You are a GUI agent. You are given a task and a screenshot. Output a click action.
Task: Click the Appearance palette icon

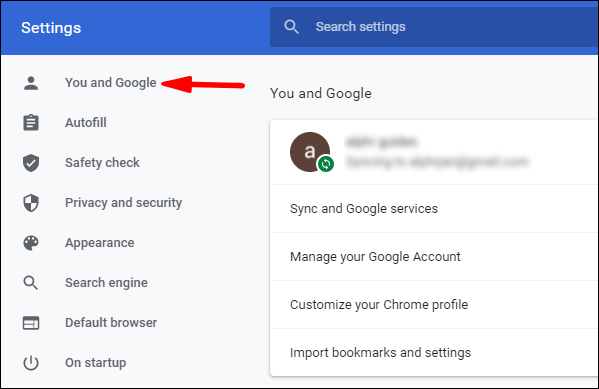[x=31, y=243]
